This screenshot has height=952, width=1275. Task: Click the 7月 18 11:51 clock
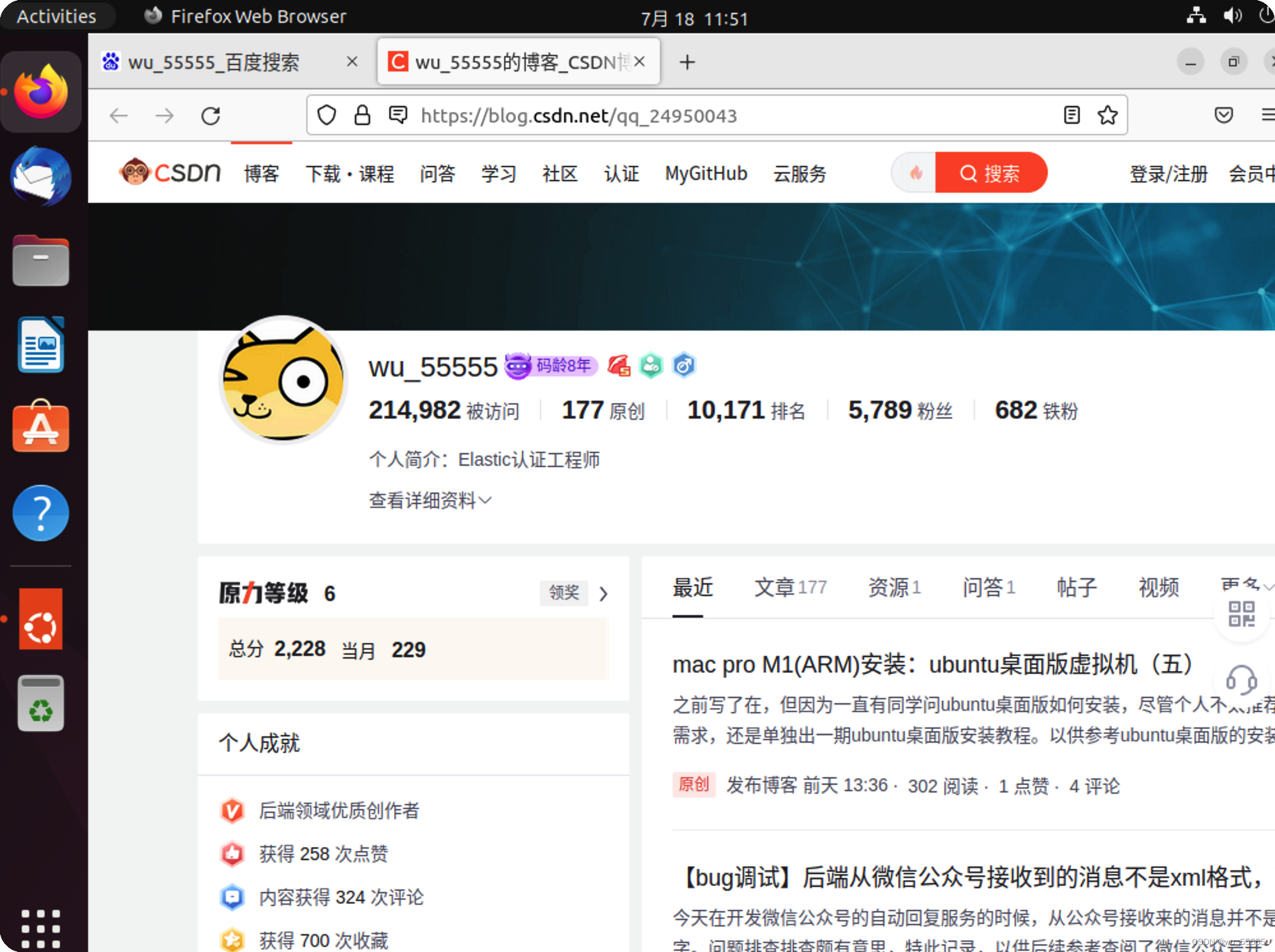(694, 18)
